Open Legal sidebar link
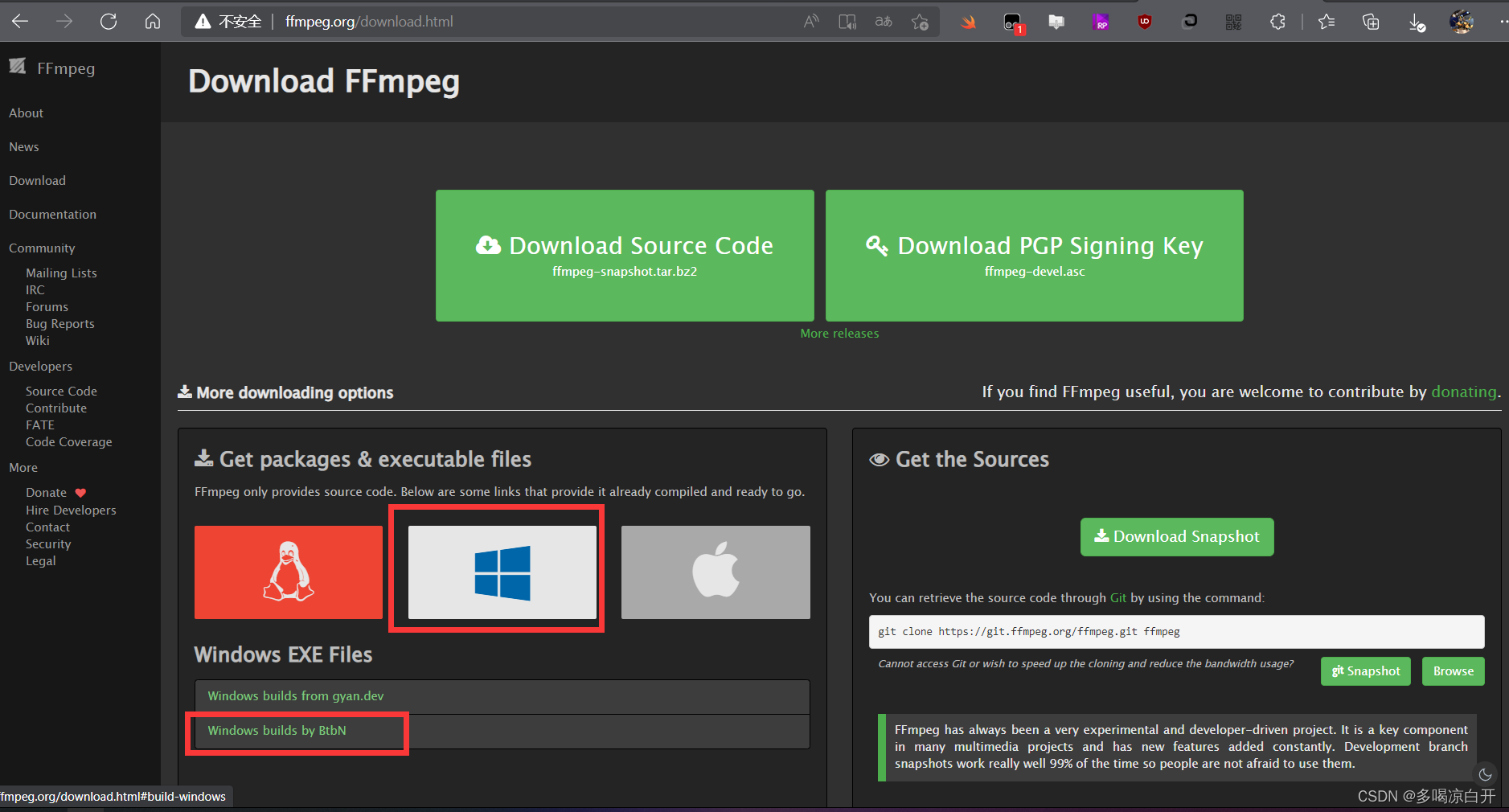 tap(41, 561)
